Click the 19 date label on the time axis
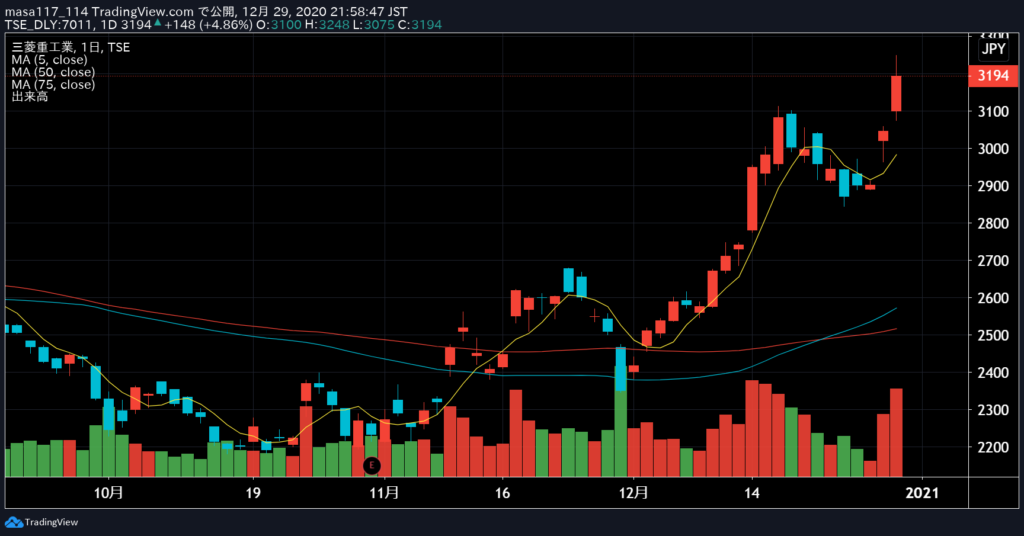Image resolution: width=1024 pixels, height=536 pixels. coord(253,492)
